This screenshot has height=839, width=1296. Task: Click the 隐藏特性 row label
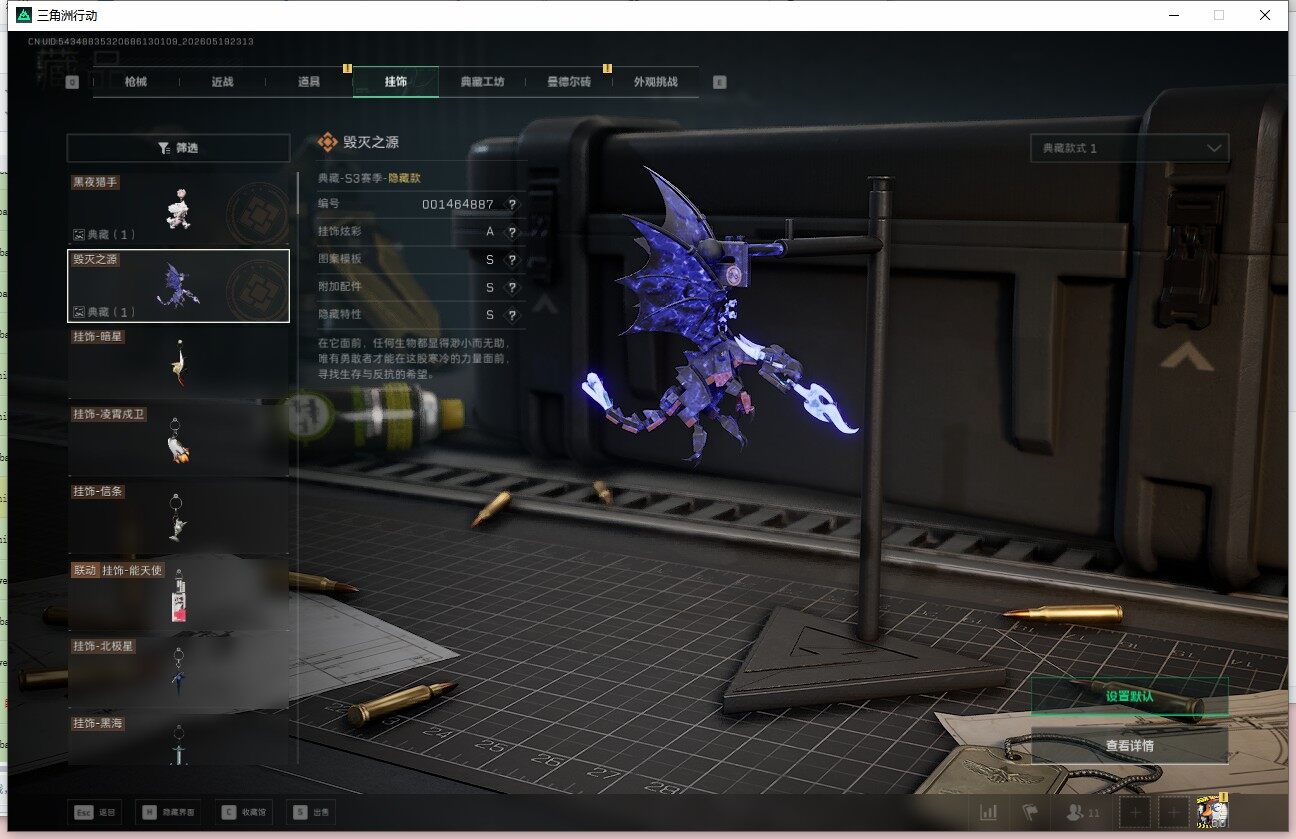click(x=339, y=315)
